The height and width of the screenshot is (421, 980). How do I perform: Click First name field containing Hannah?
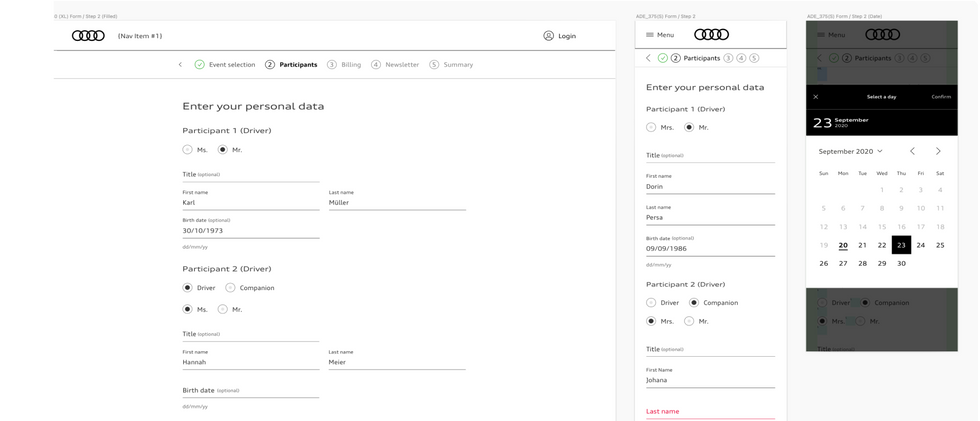[251, 360]
